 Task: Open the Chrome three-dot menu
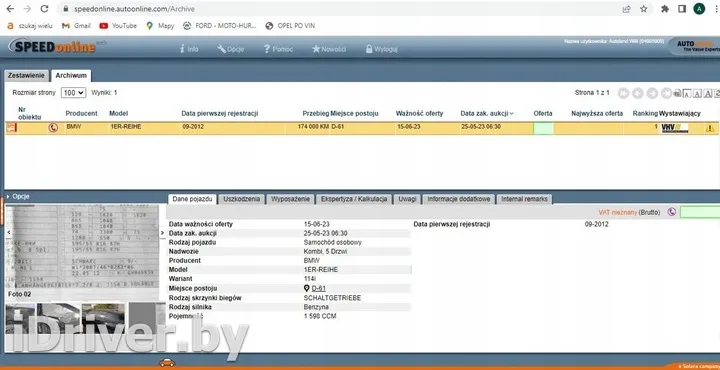click(715, 9)
